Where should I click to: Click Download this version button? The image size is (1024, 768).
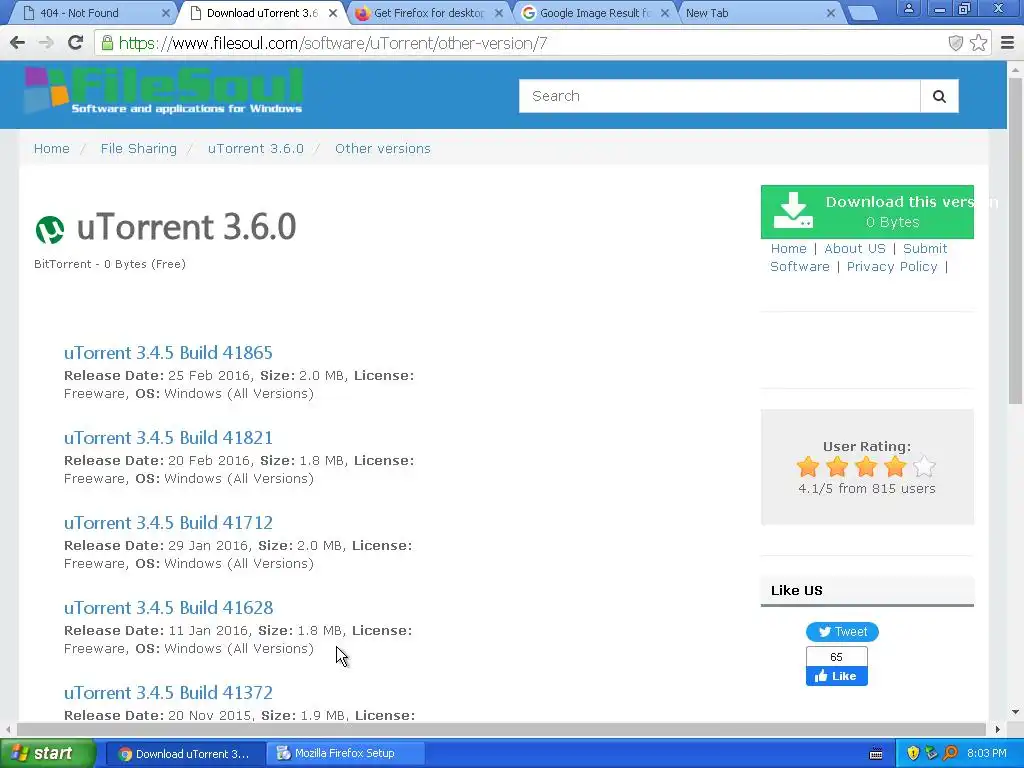(x=867, y=212)
